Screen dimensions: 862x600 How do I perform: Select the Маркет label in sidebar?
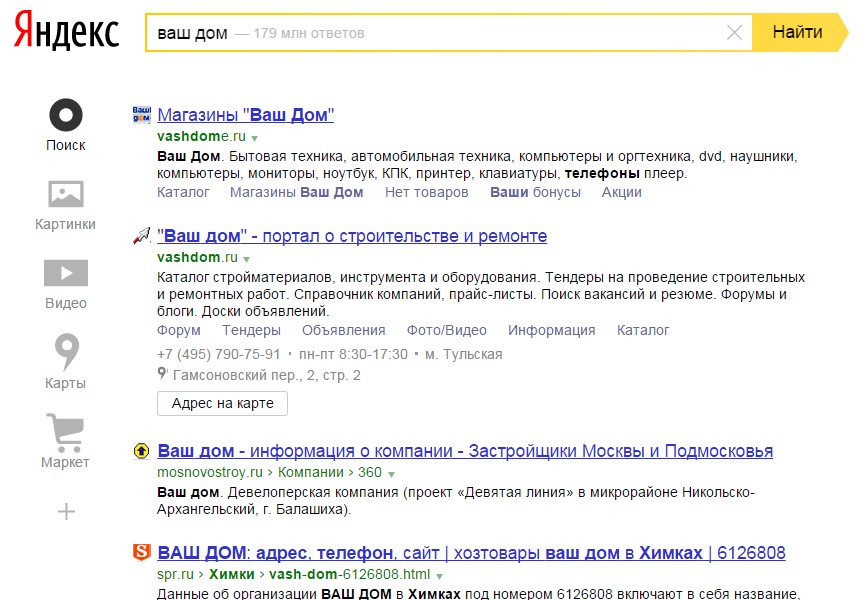coord(65,462)
